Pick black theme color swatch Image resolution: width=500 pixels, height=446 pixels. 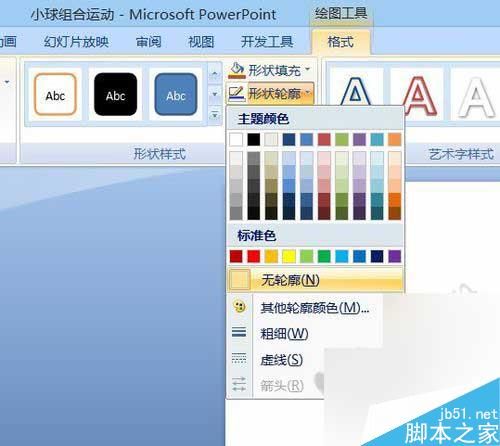(254, 139)
